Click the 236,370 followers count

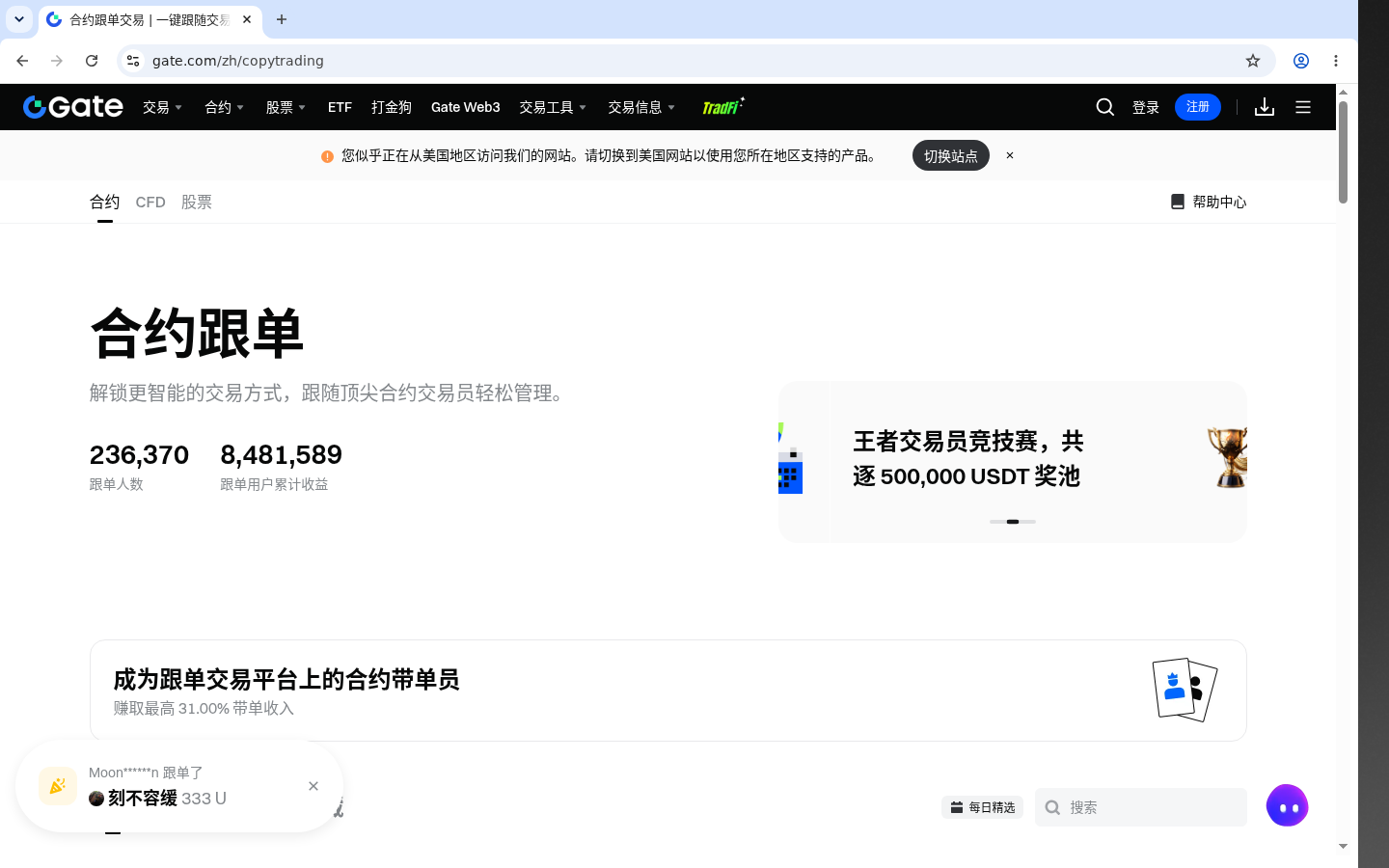(x=139, y=454)
